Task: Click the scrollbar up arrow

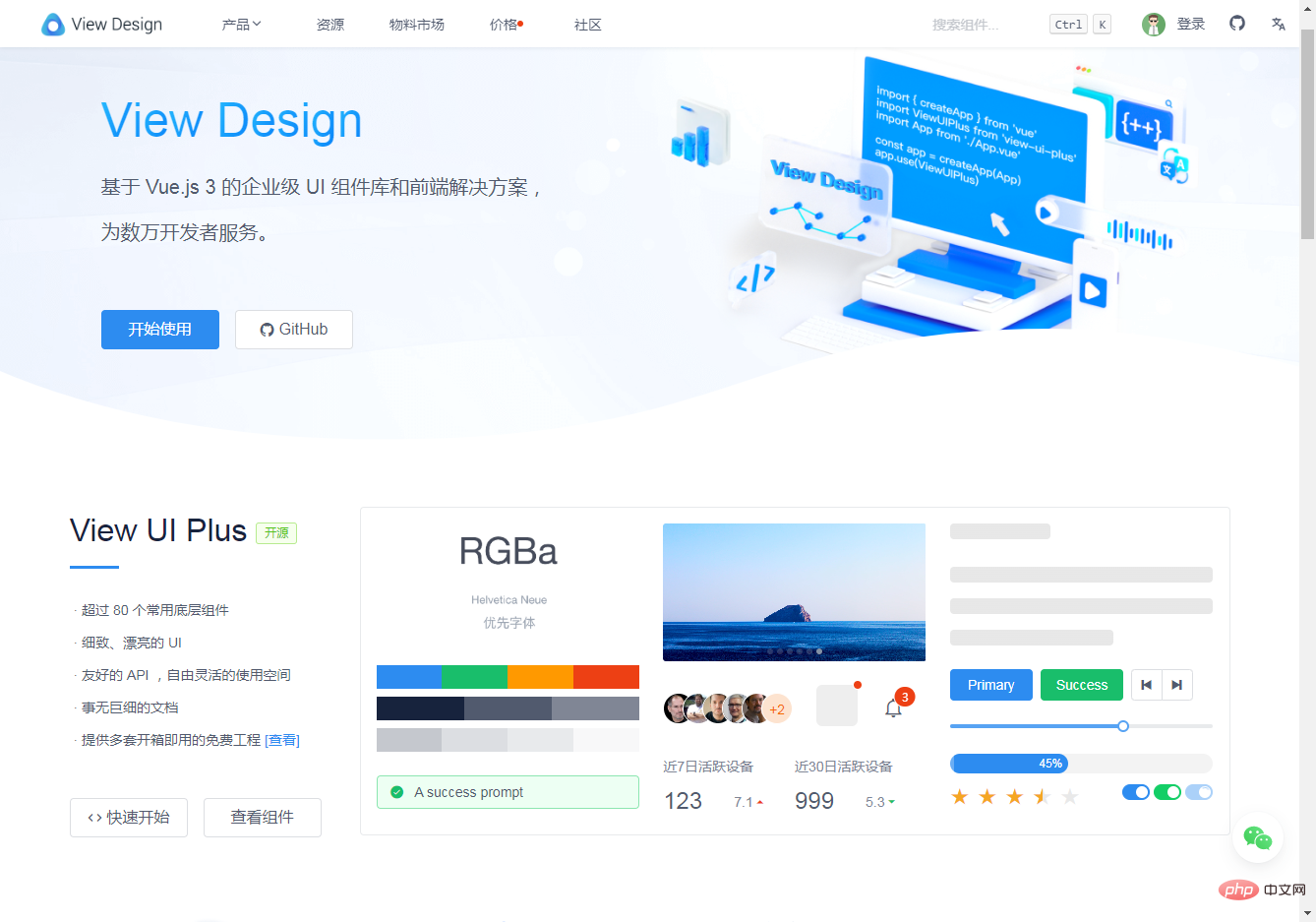Action: click(1307, 8)
